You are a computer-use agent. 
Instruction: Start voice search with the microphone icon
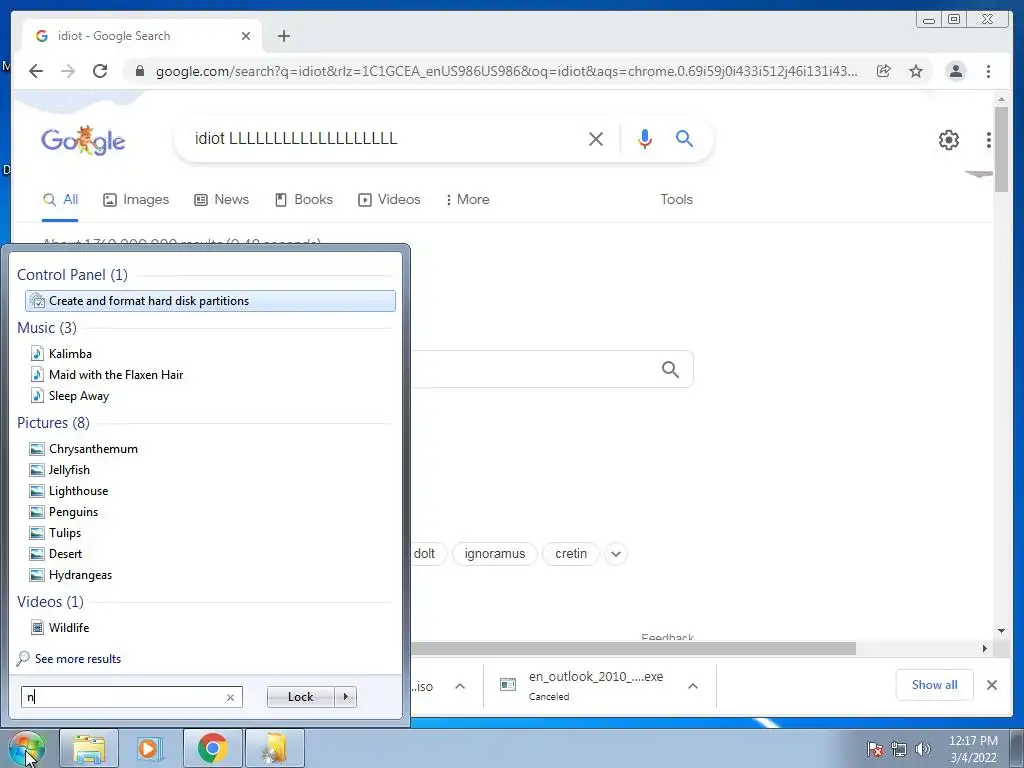pos(645,139)
